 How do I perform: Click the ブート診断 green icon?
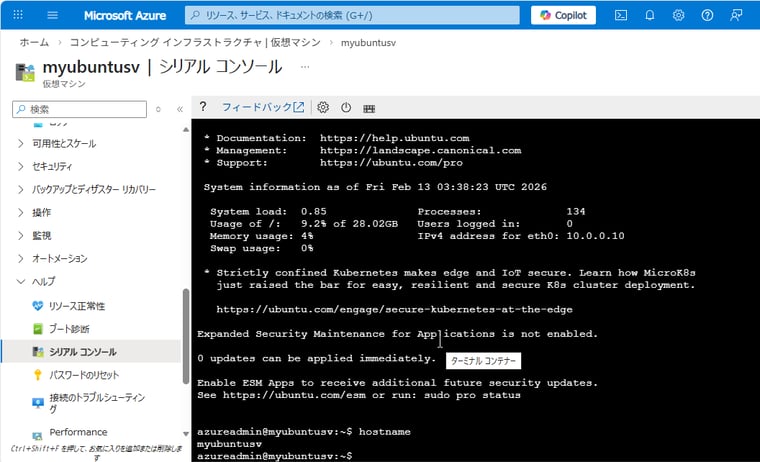point(37,329)
